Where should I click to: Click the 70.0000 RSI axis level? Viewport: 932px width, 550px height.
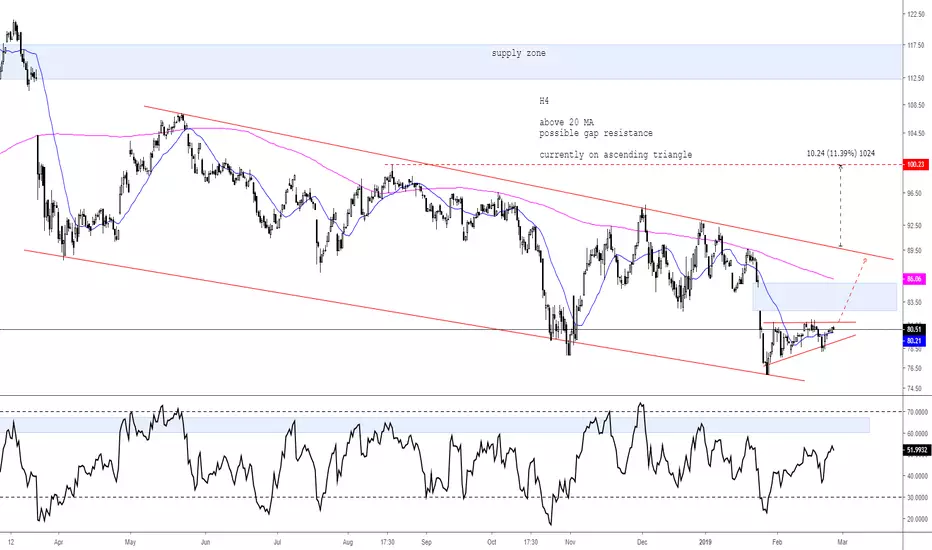[x=917, y=412]
